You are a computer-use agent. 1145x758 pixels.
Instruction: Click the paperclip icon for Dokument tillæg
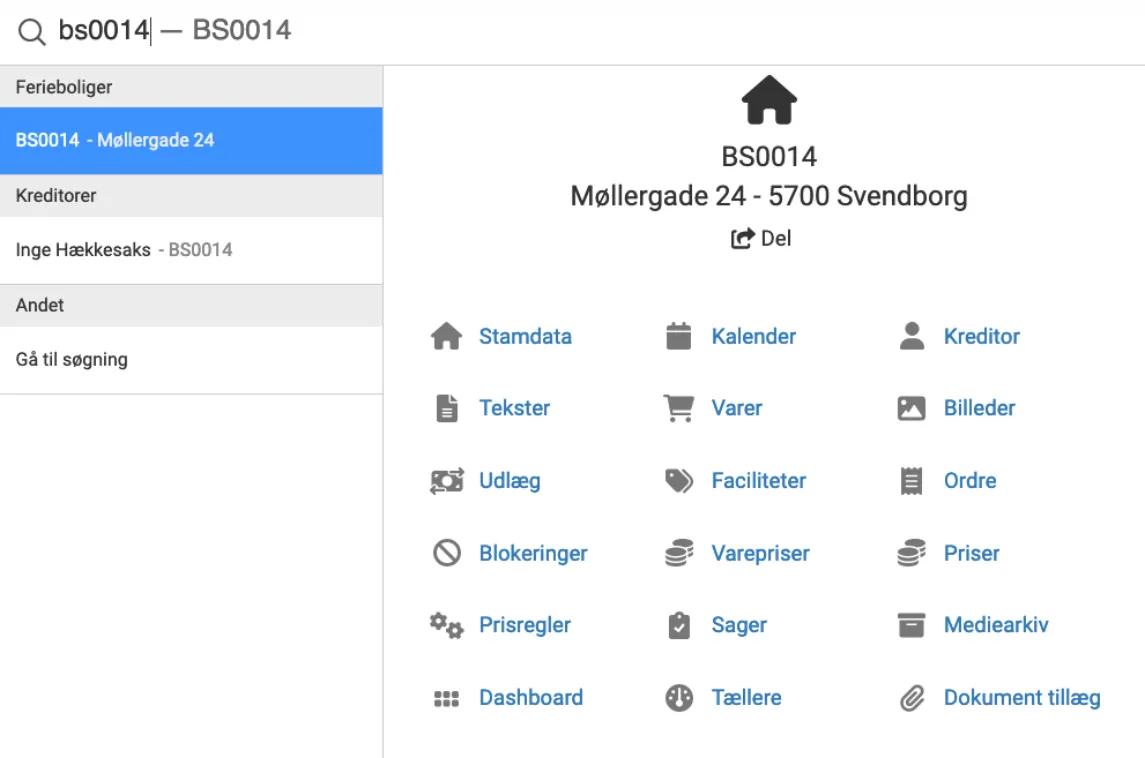tap(911, 698)
